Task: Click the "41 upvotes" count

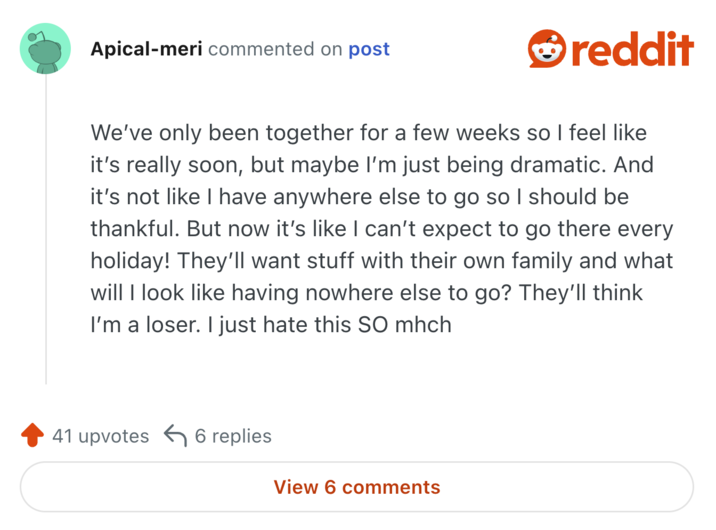Action: pos(100,436)
